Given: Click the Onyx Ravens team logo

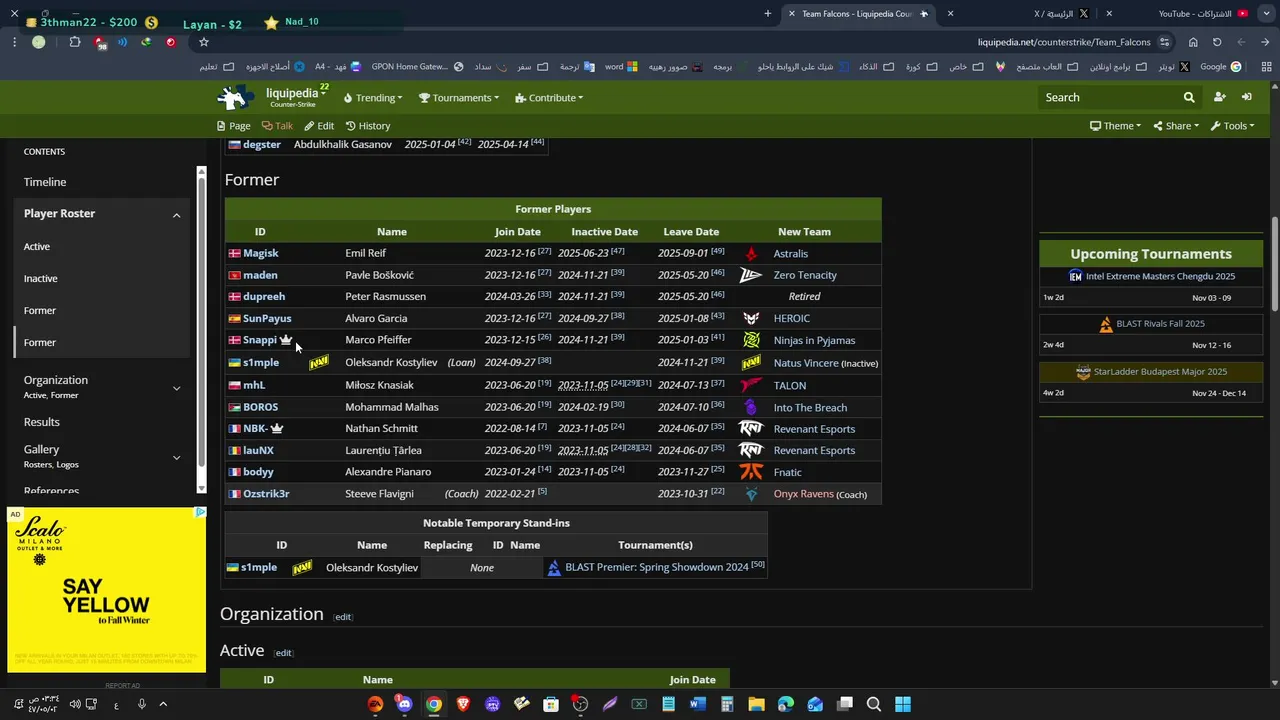Looking at the screenshot, I should pyautogui.click(x=751, y=494).
